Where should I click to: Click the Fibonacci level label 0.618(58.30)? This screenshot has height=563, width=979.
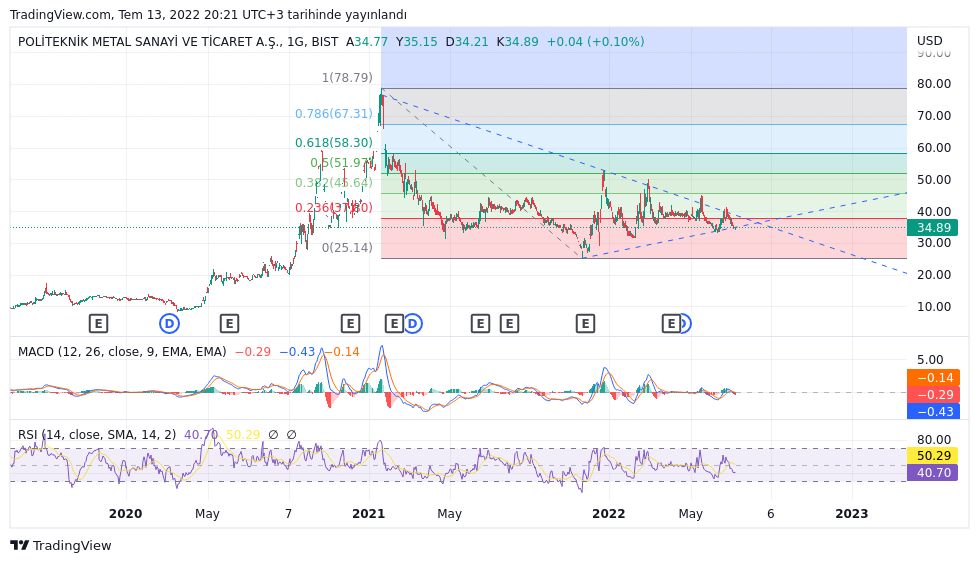coord(334,142)
